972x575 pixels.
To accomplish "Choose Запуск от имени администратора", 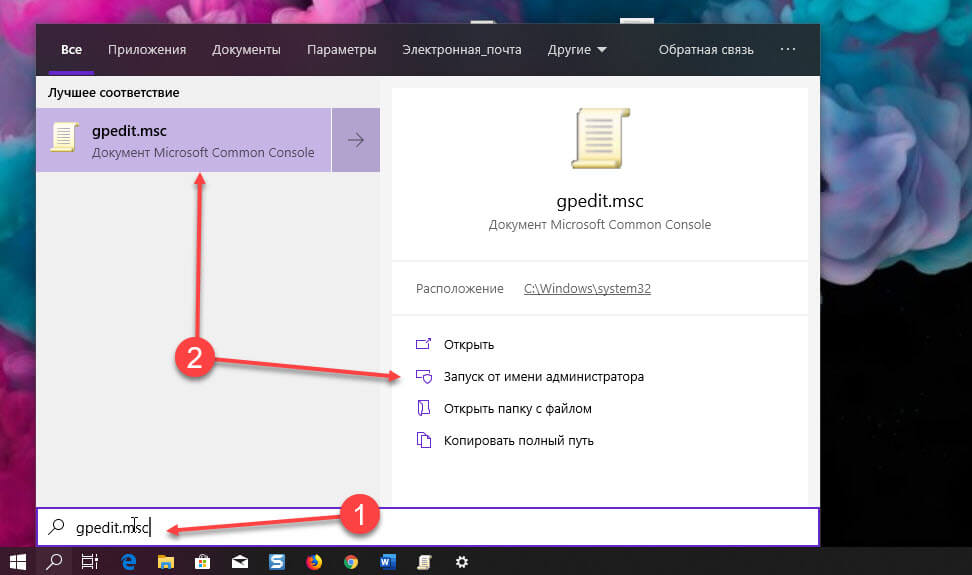I will tap(544, 377).
